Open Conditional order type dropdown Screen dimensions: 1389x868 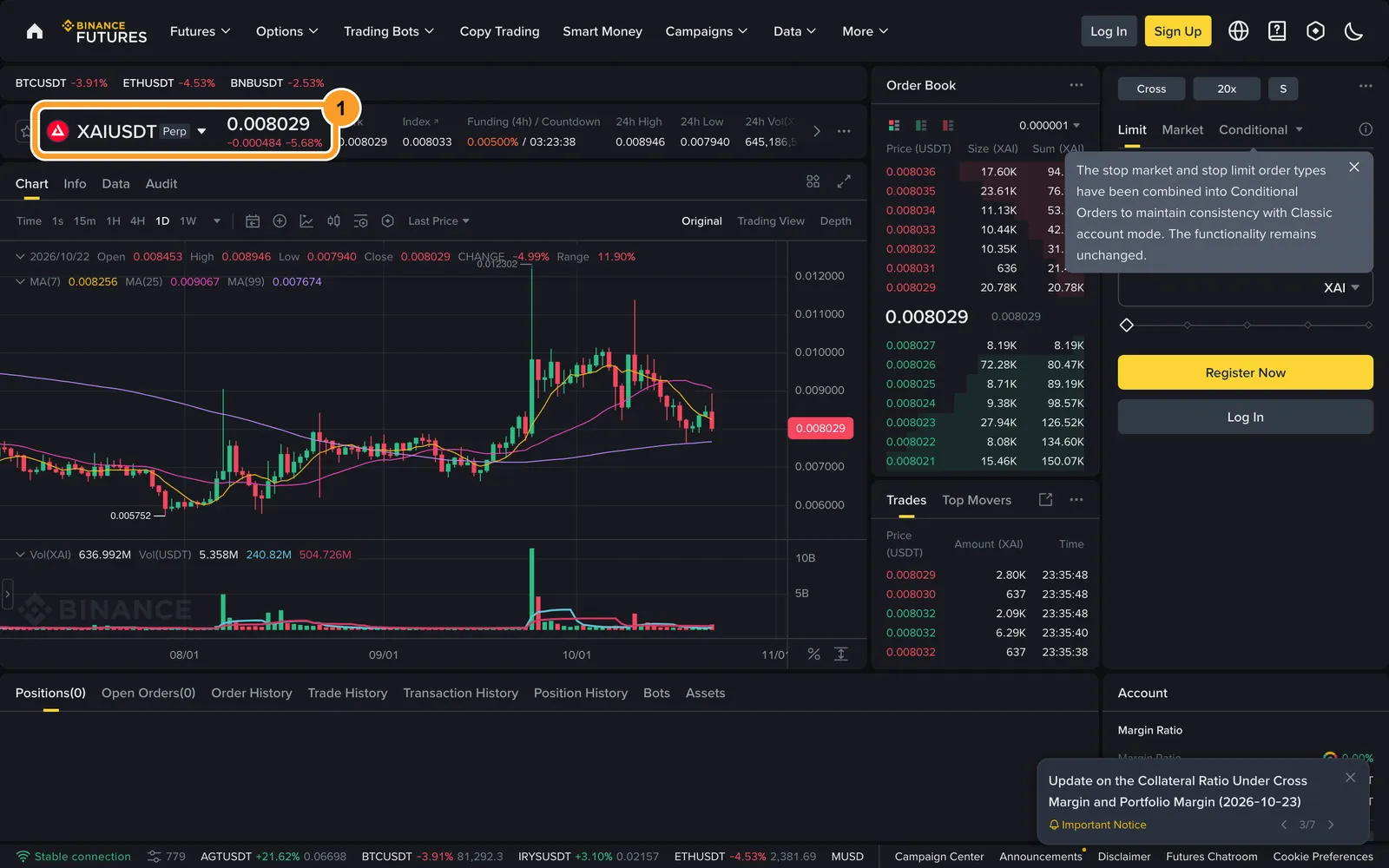click(x=1261, y=129)
